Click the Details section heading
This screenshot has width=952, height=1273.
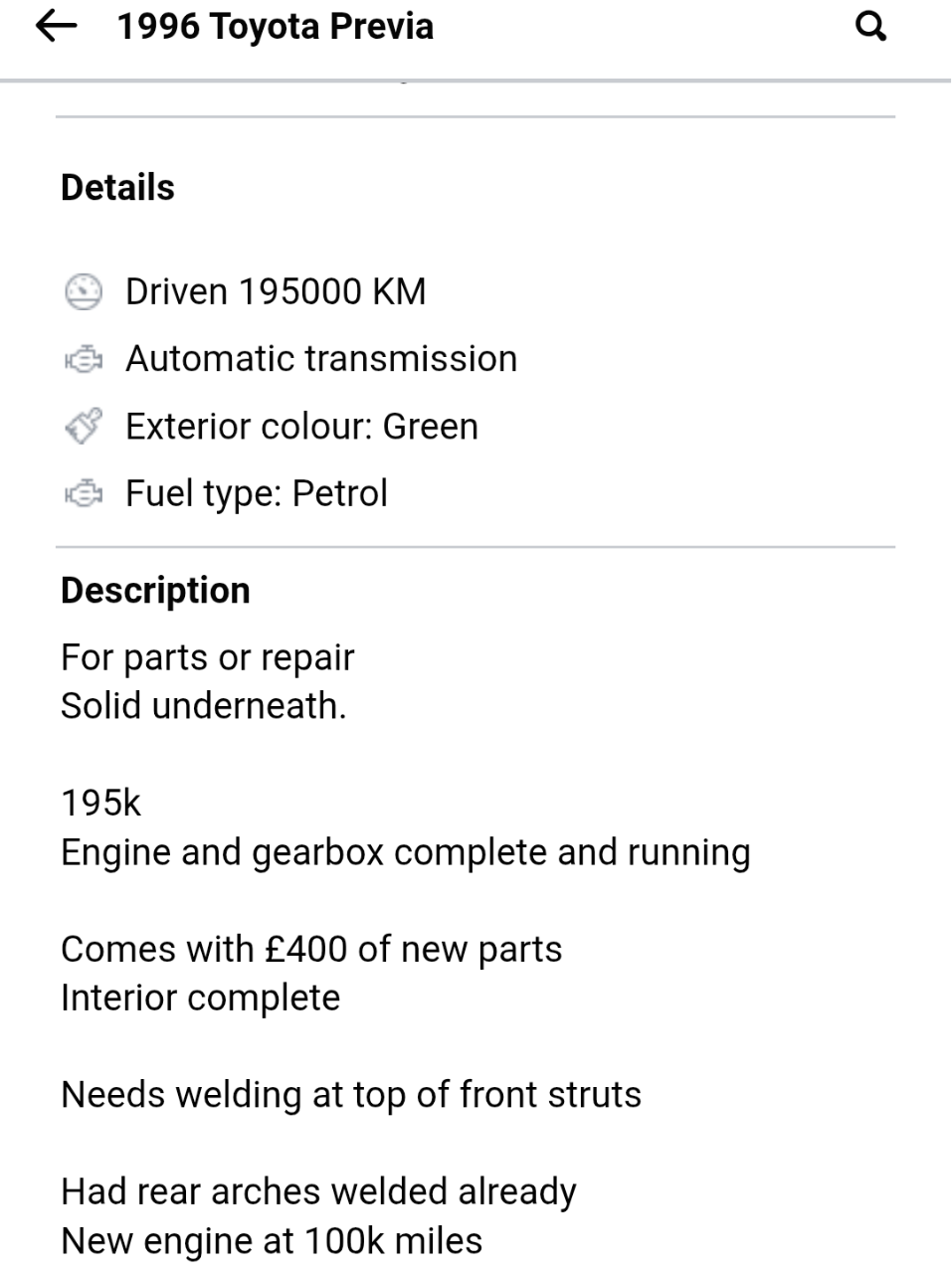[x=117, y=187]
